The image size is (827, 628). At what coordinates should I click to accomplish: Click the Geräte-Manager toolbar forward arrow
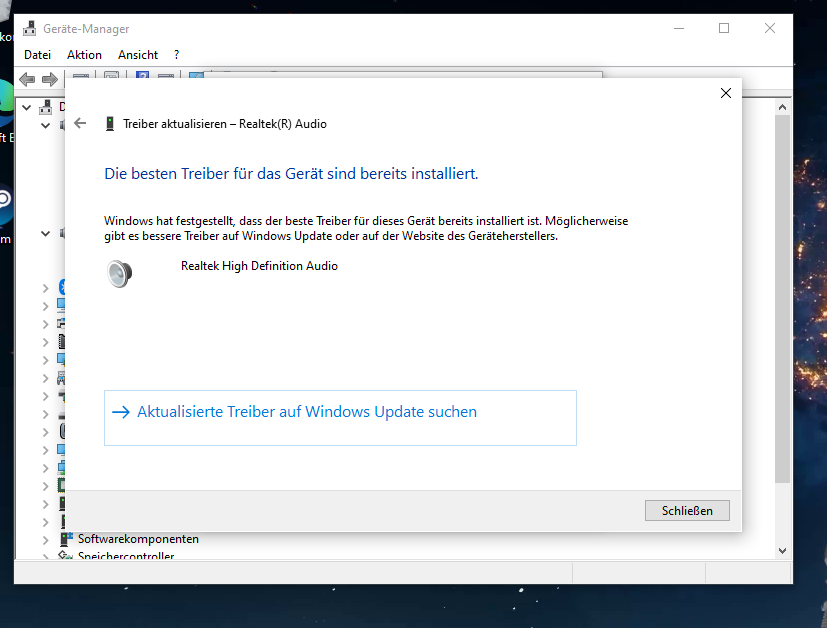pyautogui.click(x=50, y=79)
